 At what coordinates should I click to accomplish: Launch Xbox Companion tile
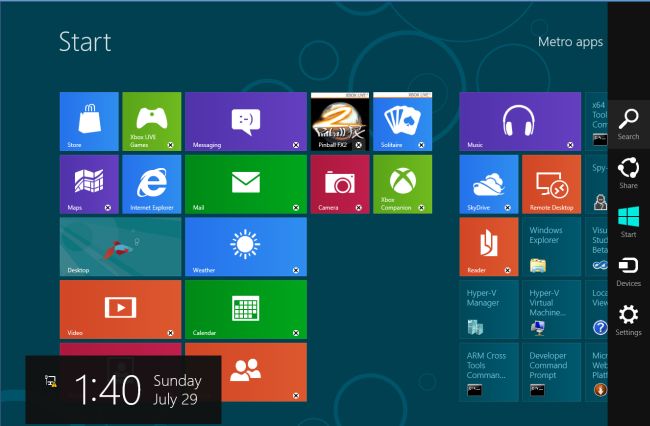(x=403, y=184)
